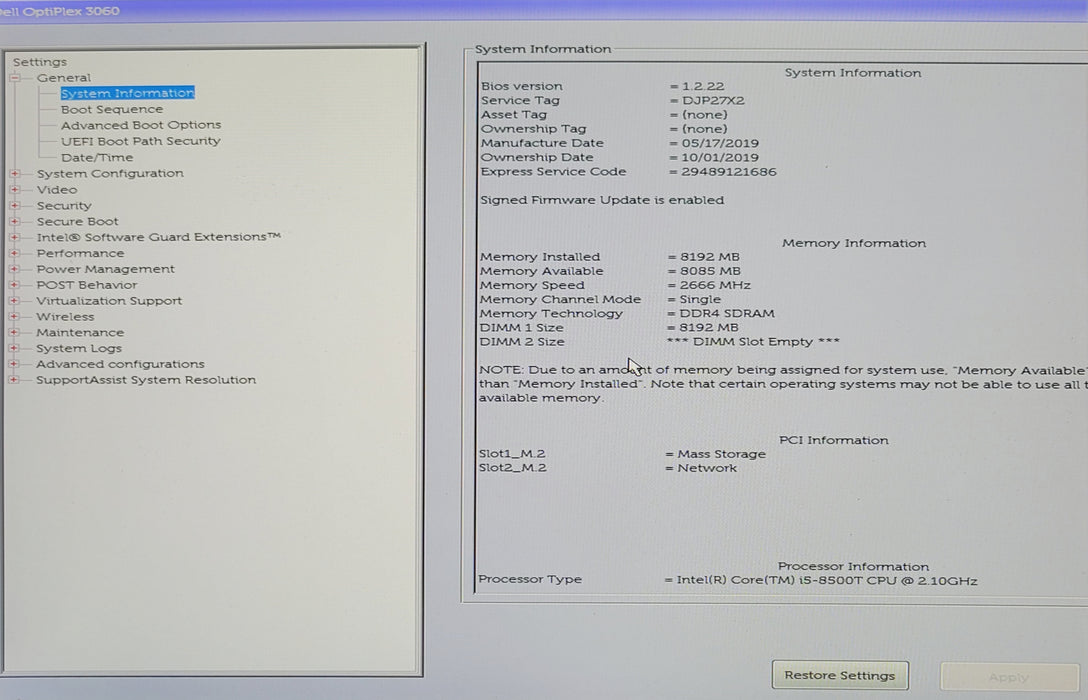Expand the Video settings node
Image resolution: width=1088 pixels, height=700 pixels.
[x=15, y=189]
